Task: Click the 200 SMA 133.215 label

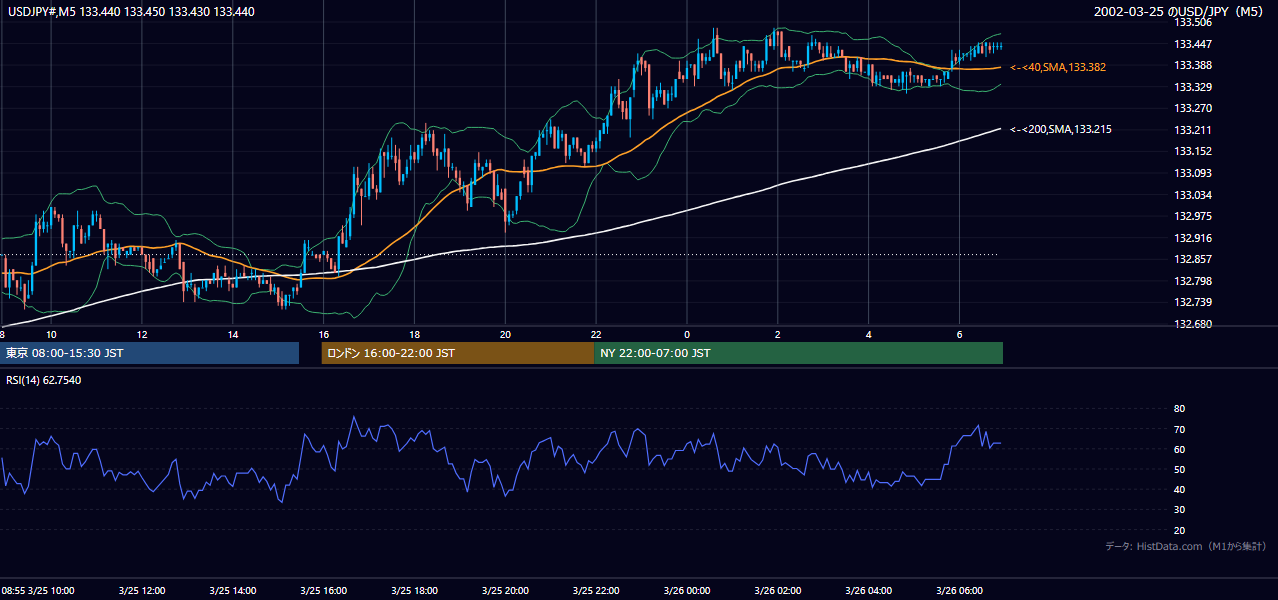Action: 1061,130
